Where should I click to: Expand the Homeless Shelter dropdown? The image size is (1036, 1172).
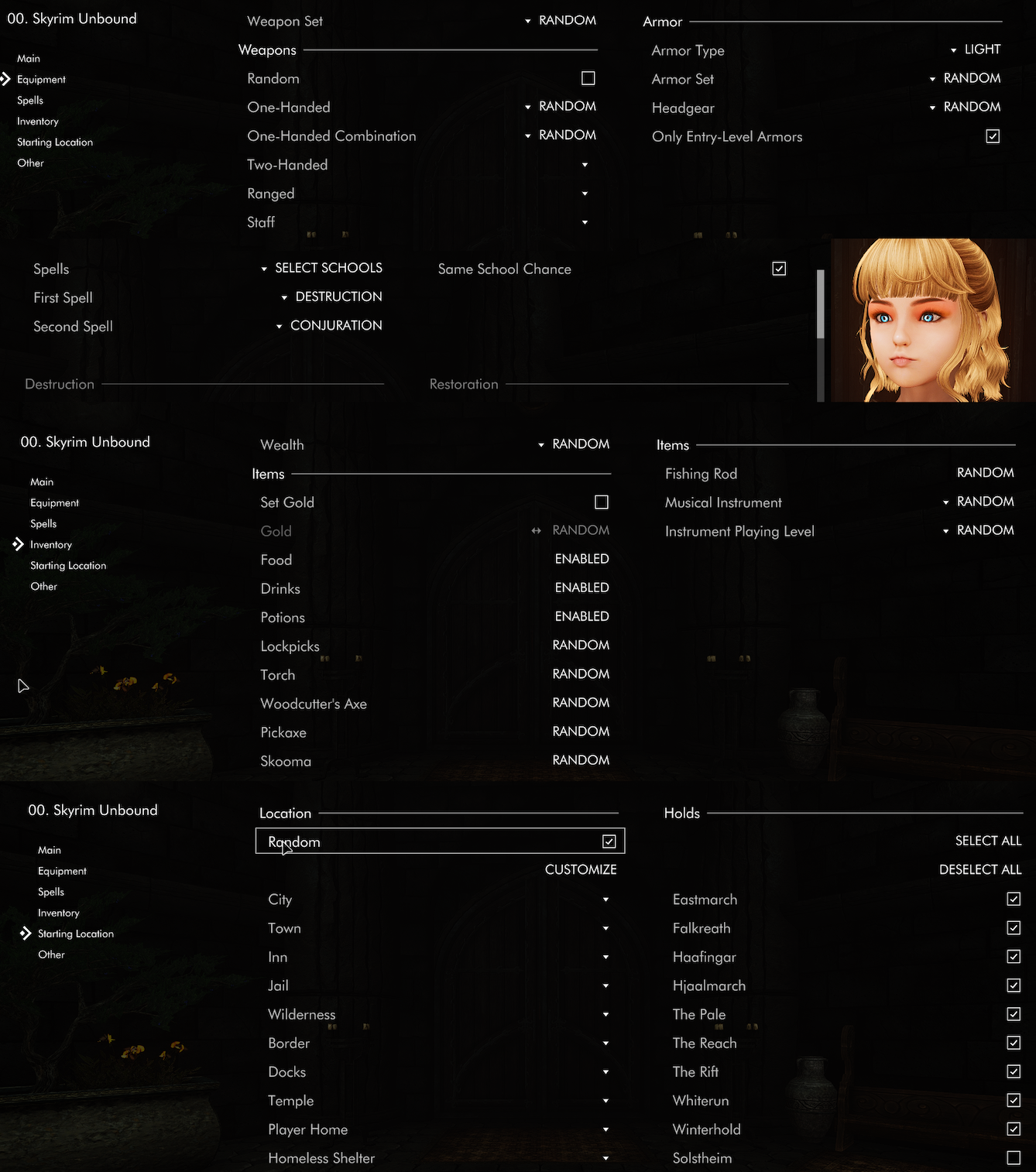click(x=606, y=1158)
